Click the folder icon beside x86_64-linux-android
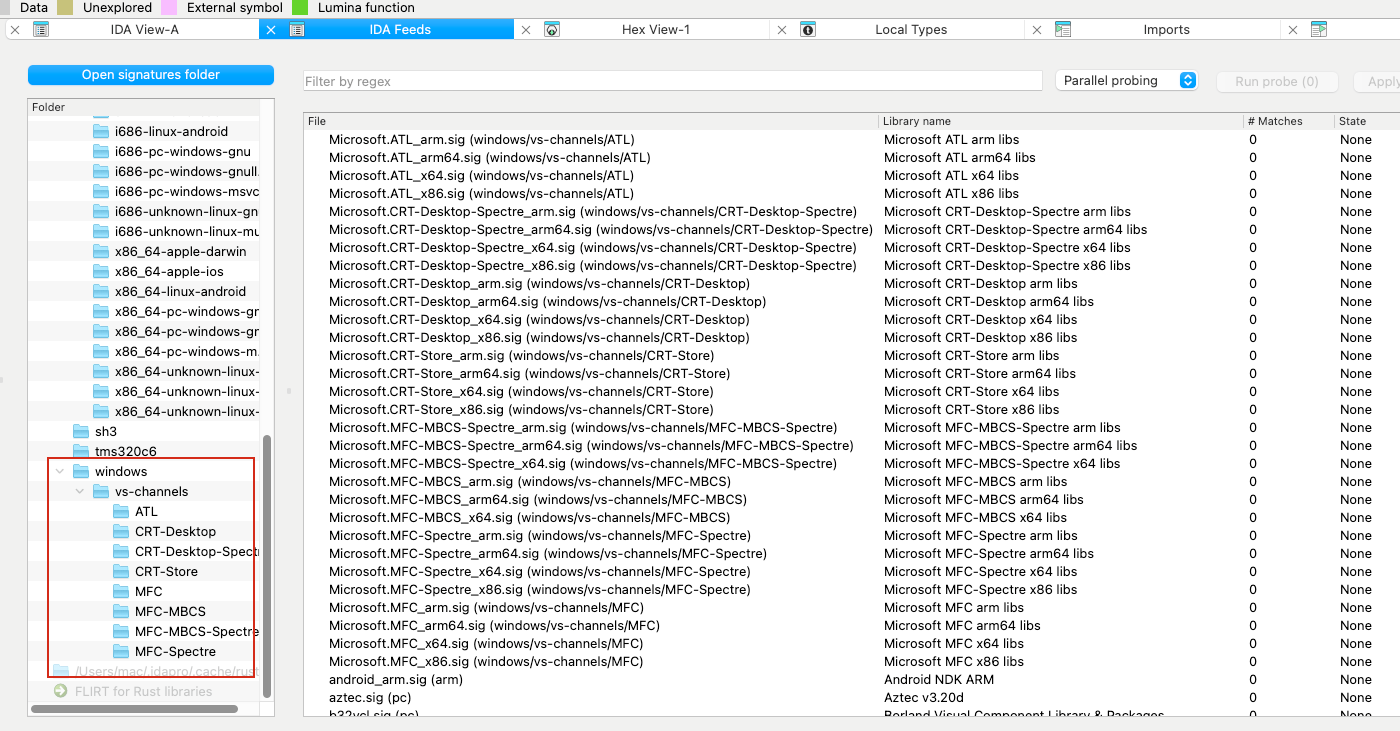The width and height of the screenshot is (1400, 731). 101,291
